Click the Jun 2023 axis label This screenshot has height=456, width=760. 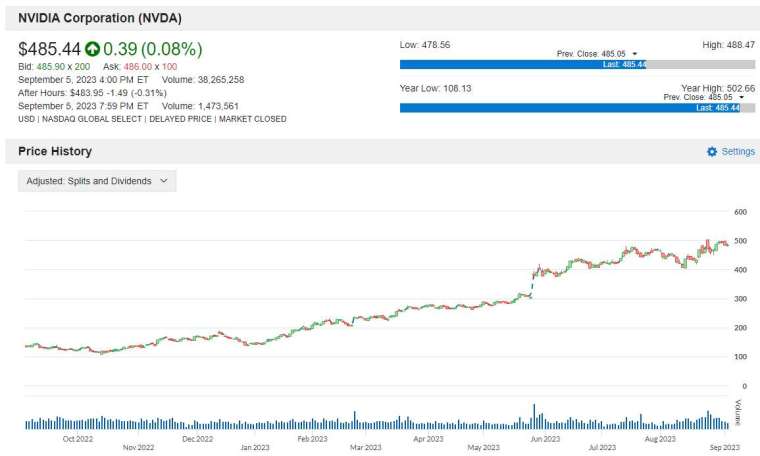coord(545,439)
